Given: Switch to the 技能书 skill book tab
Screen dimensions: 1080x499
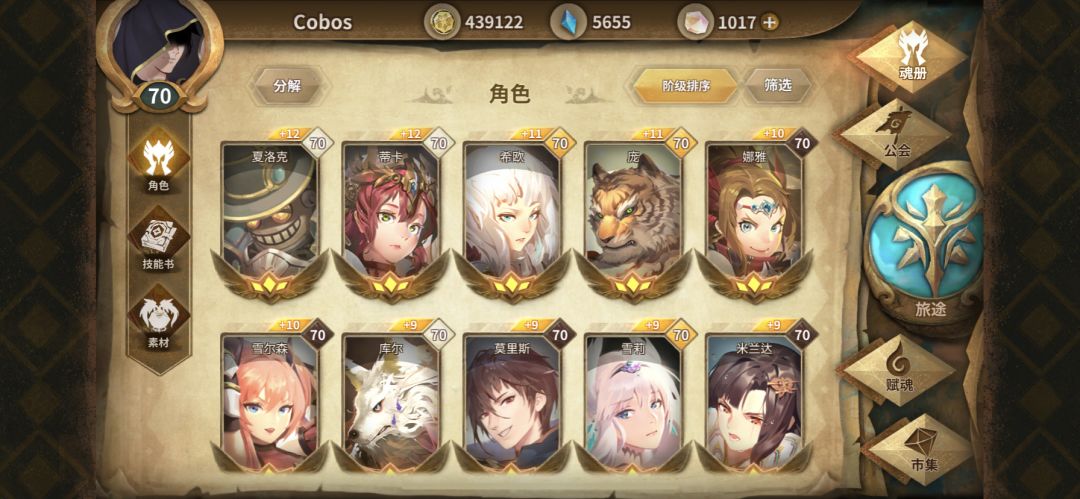Looking at the screenshot, I should 158,239.
